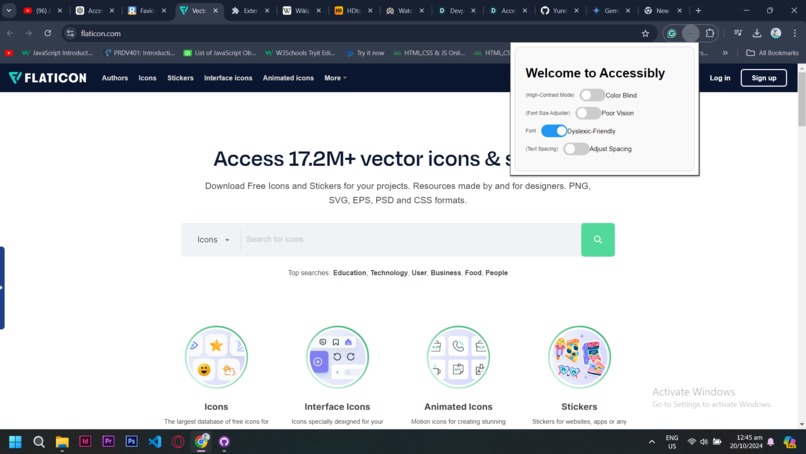
Task: Open Icons in Flaticon navigation
Action: (147, 78)
